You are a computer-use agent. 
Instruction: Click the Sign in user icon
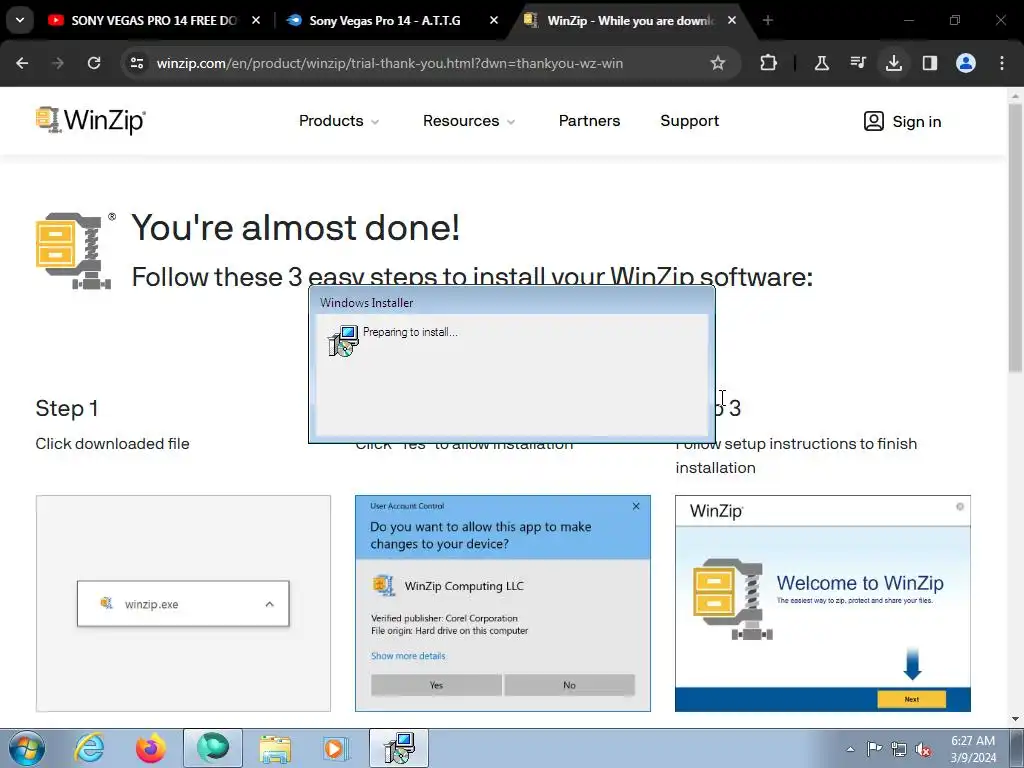[874, 121]
